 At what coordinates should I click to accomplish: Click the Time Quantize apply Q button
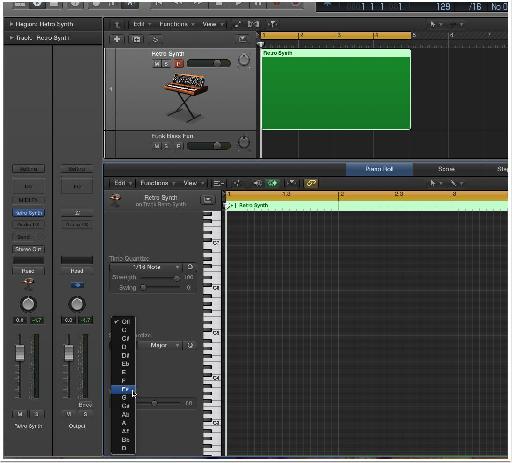click(x=190, y=267)
